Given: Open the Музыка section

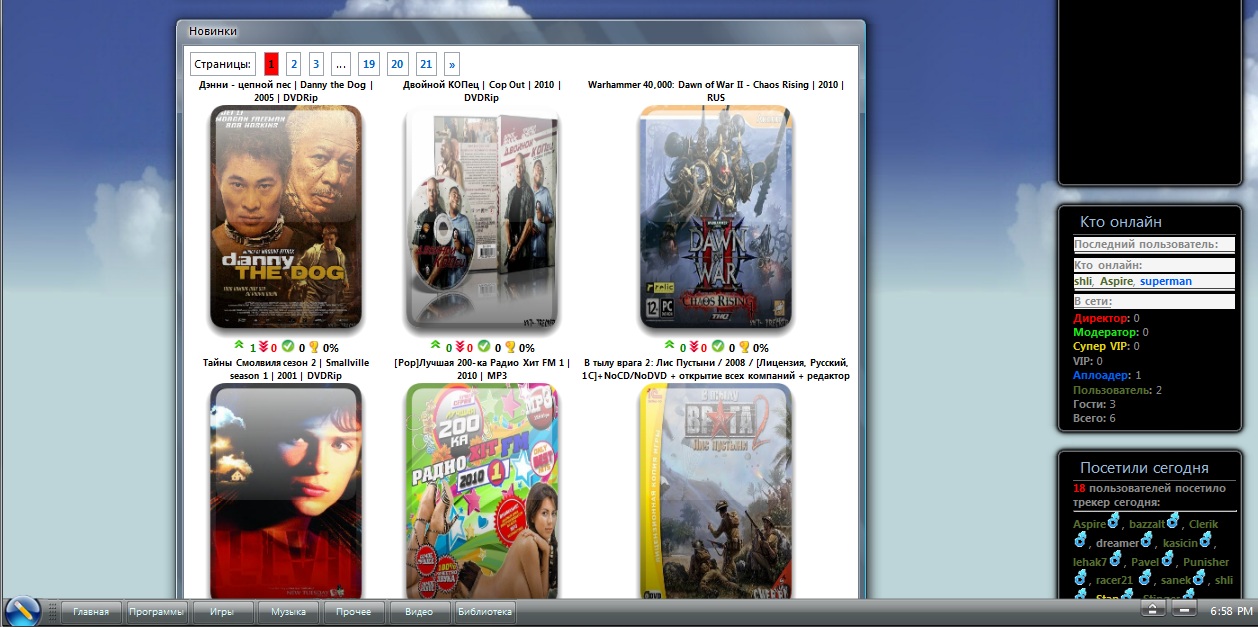Looking at the screenshot, I should (288, 611).
